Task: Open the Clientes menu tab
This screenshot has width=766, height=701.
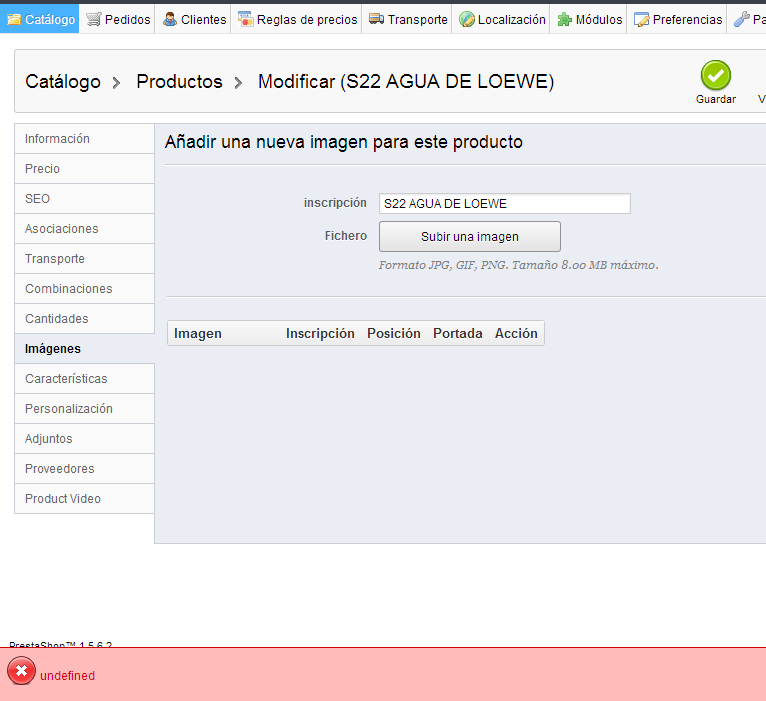Action: [x=193, y=19]
